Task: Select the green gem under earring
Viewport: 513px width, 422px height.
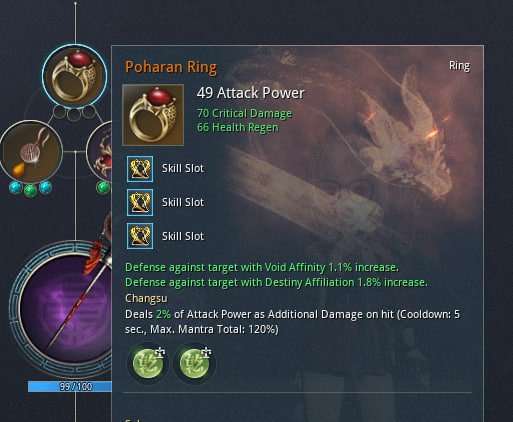Action: pyautogui.click(x=30, y=191)
